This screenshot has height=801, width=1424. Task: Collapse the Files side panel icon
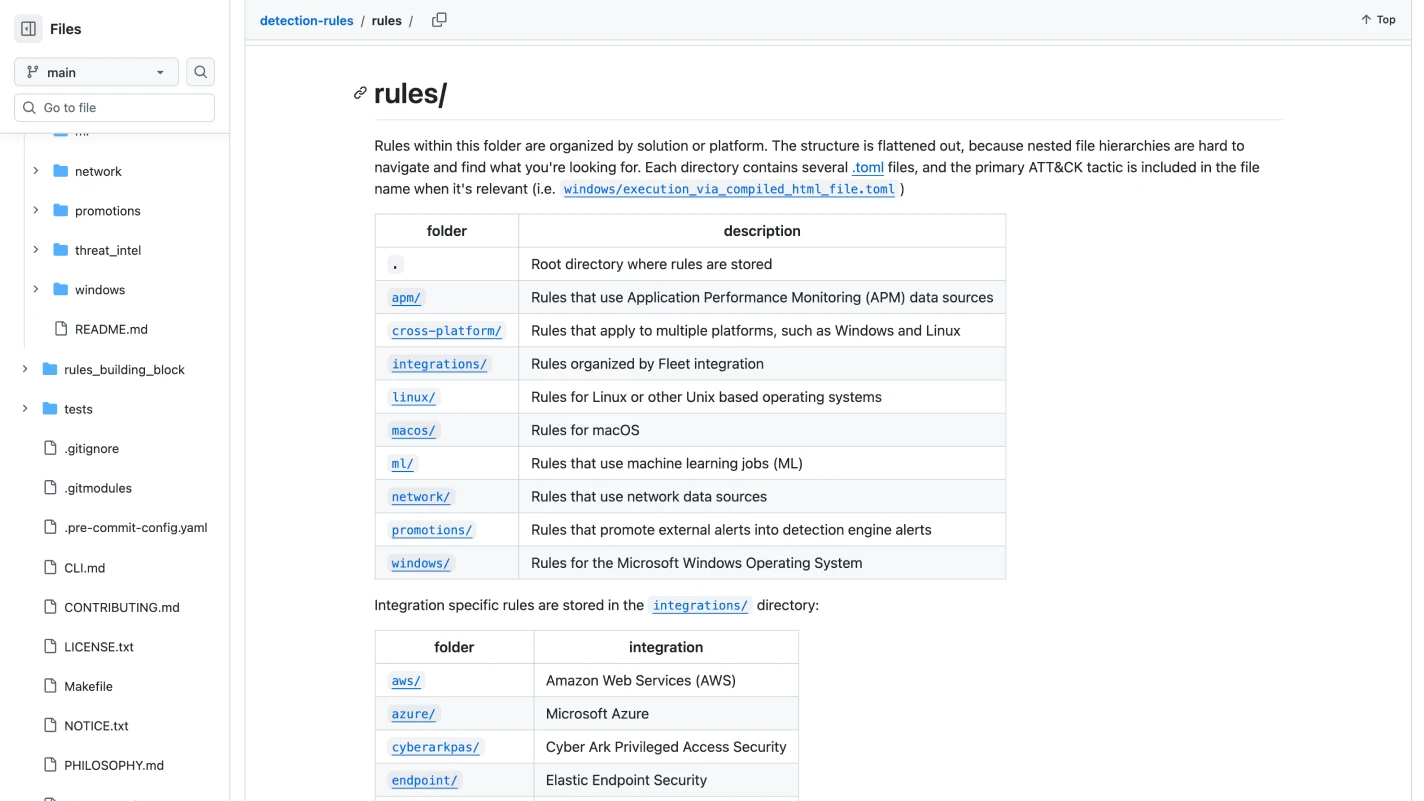point(29,29)
